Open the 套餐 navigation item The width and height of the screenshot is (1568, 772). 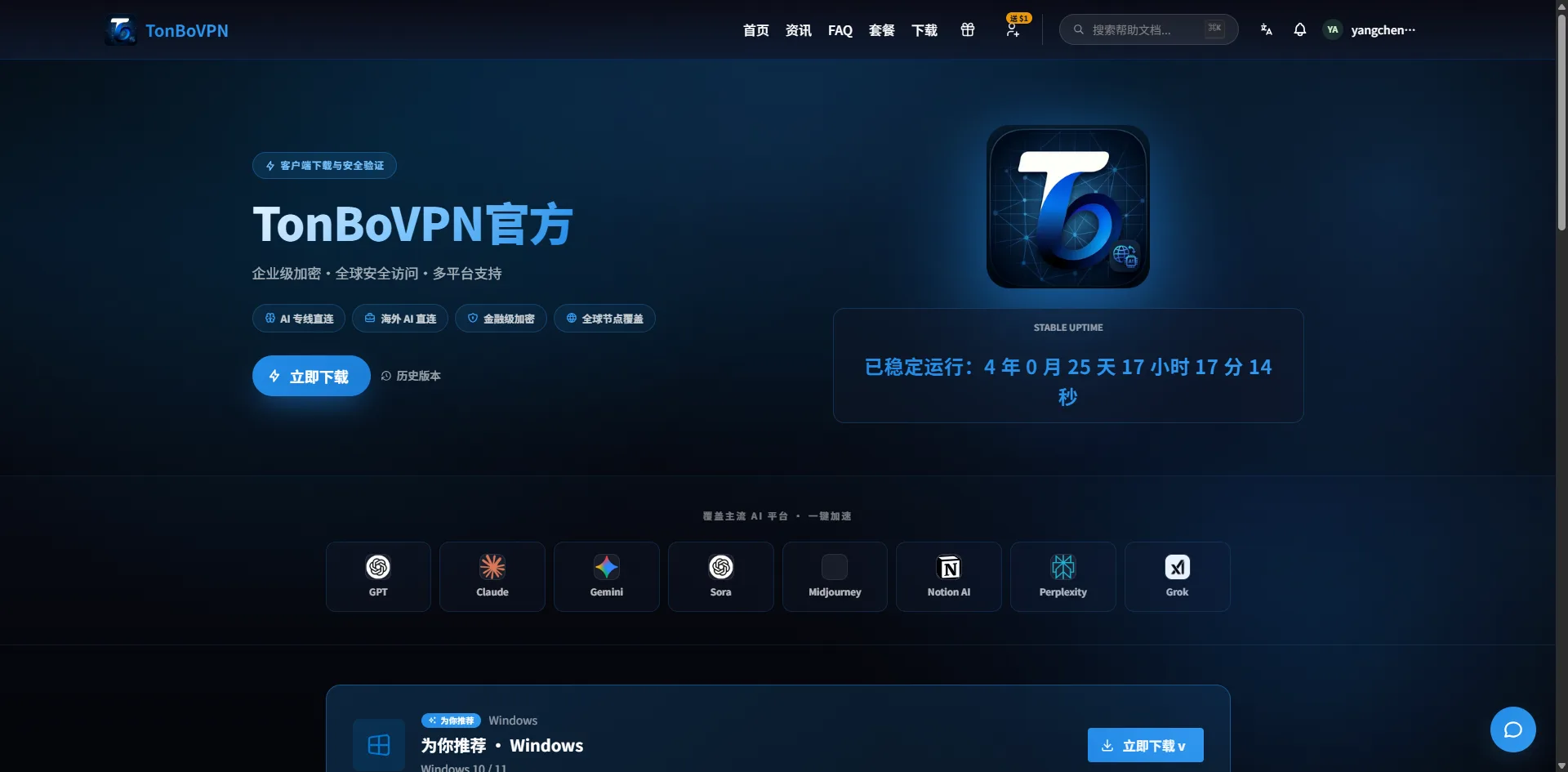tap(881, 30)
